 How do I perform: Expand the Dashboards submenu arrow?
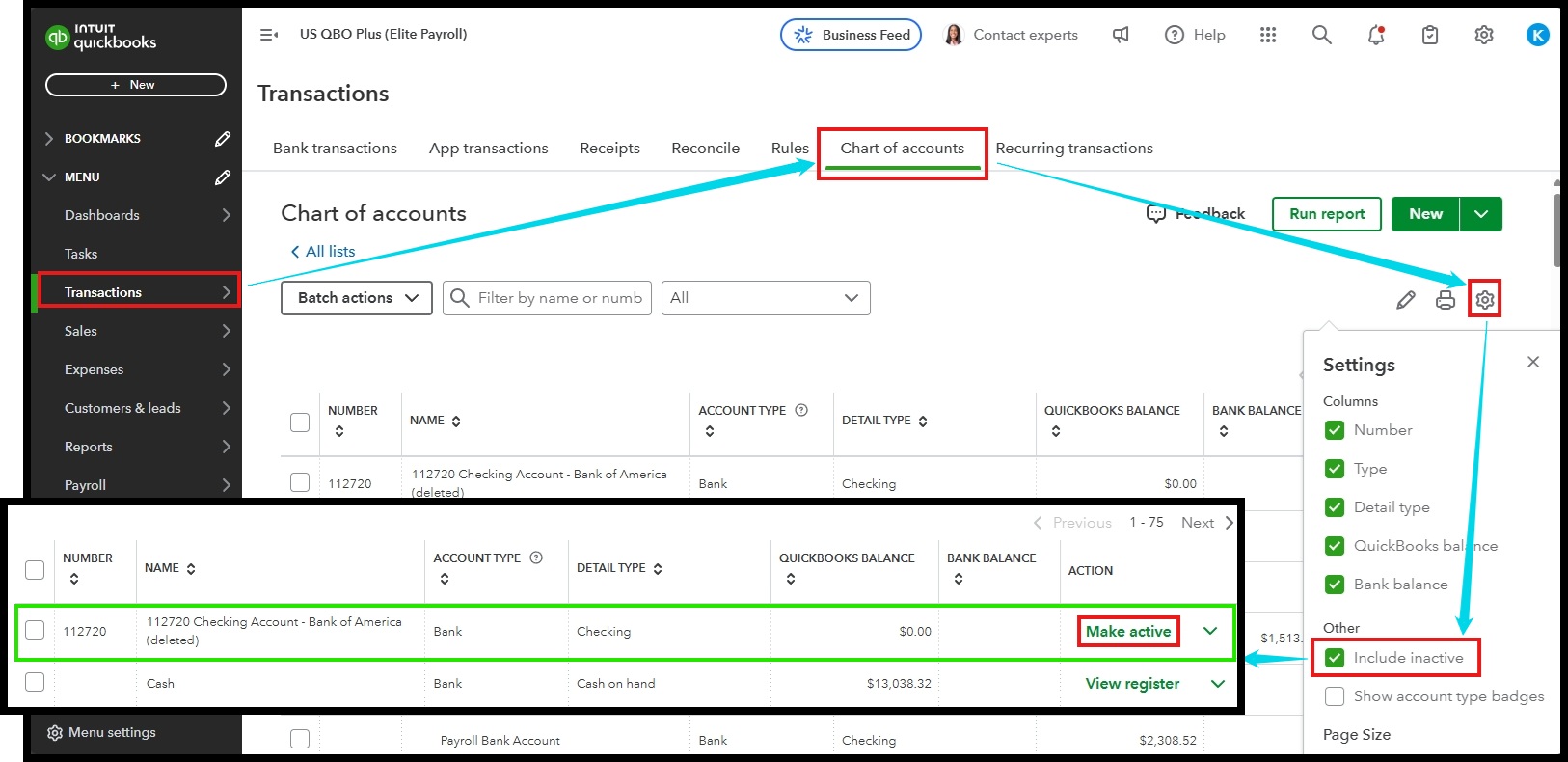pyautogui.click(x=226, y=215)
